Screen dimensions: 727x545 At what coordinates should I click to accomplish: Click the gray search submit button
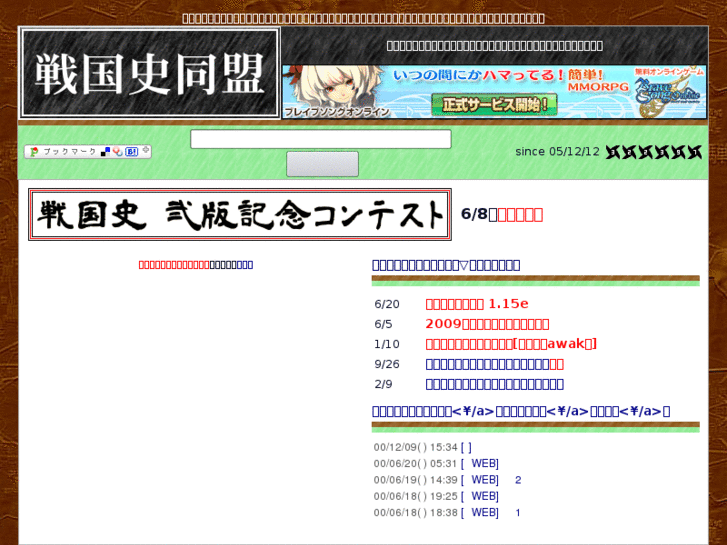[322, 164]
